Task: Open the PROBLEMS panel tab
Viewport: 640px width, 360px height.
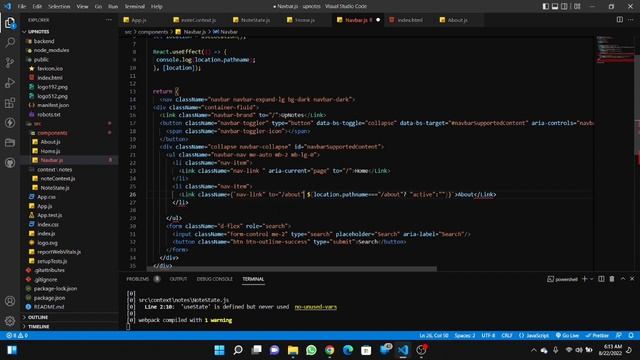Action: pos(138,279)
